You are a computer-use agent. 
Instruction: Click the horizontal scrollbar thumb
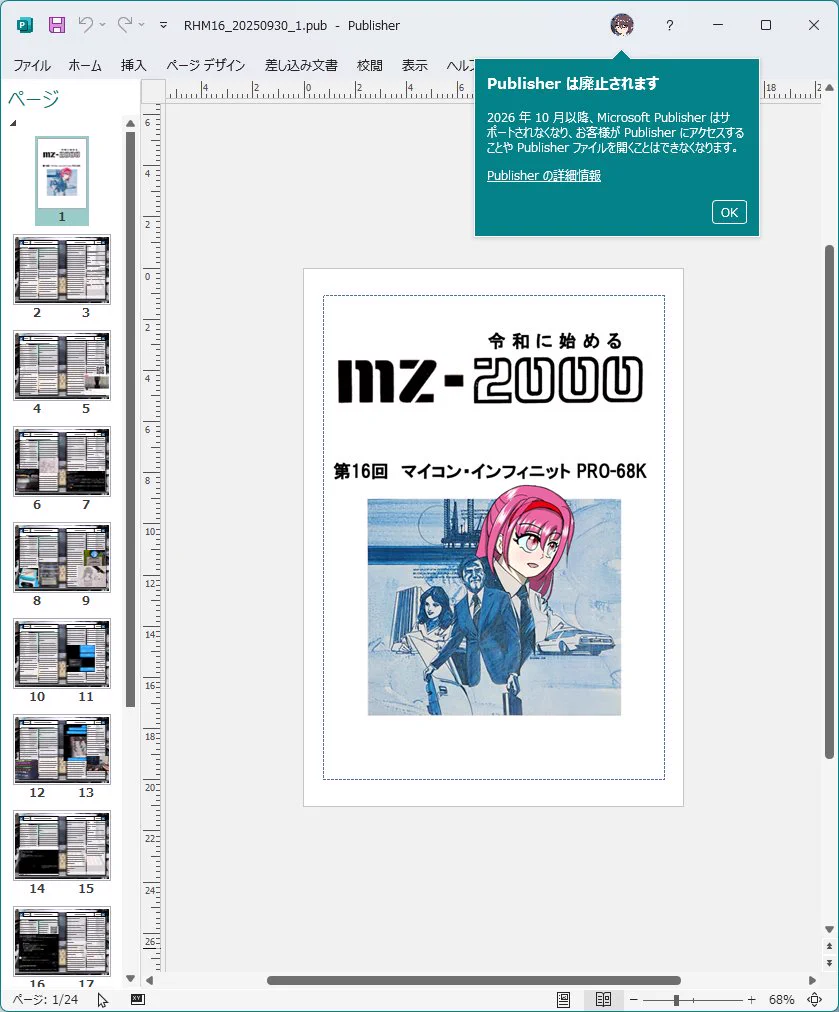pyautogui.click(x=474, y=980)
